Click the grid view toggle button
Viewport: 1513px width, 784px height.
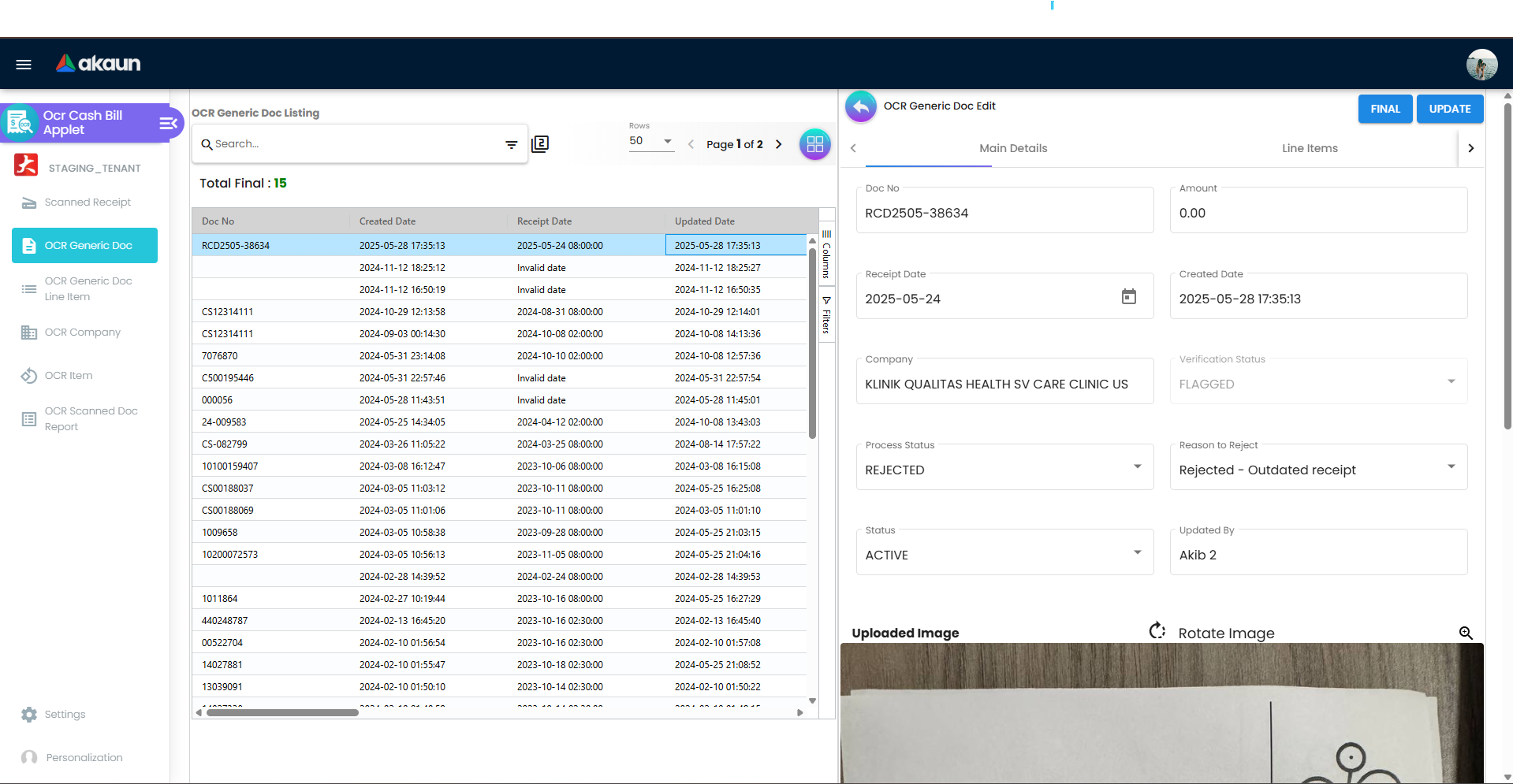click(x=815, y=144)
